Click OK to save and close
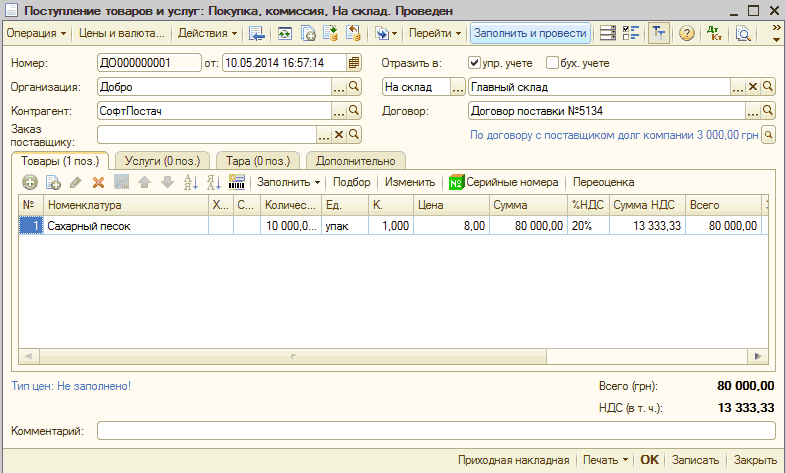This screenshot has height=473, width=786. tap(650, 460)
